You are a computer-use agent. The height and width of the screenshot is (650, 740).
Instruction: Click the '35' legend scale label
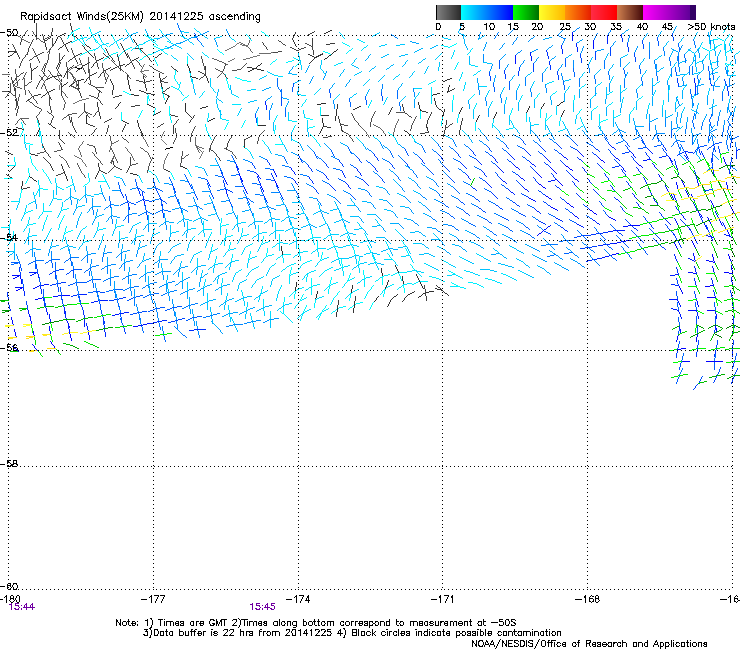(616, 27)
